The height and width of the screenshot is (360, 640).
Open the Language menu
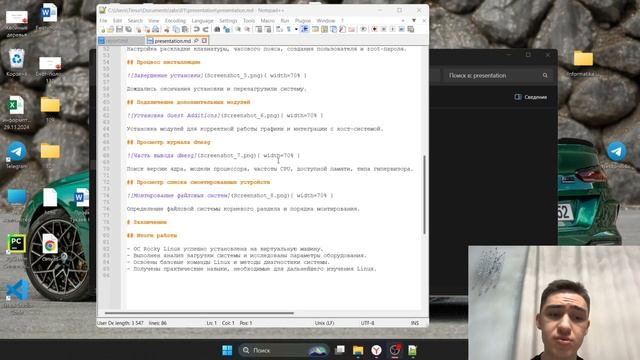pyautogui.click(x=202, y=20)
